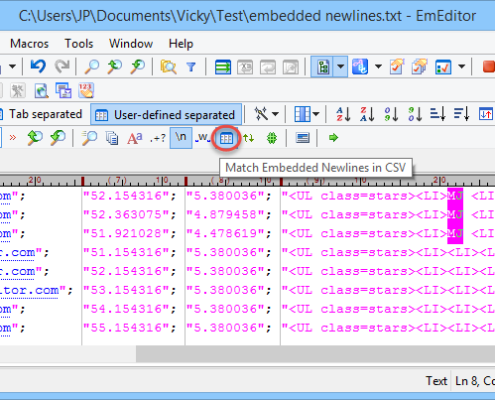Sort Z to A descending icon

pyautogui.click(x=367, y=114)
